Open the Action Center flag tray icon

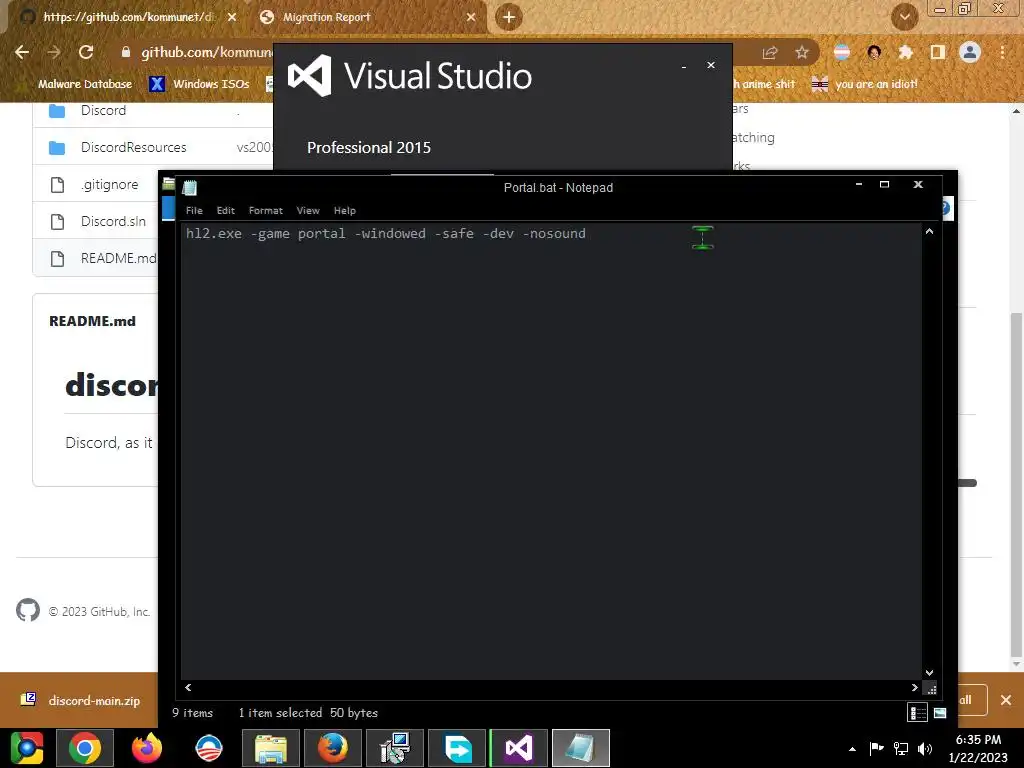click(876, 748)
